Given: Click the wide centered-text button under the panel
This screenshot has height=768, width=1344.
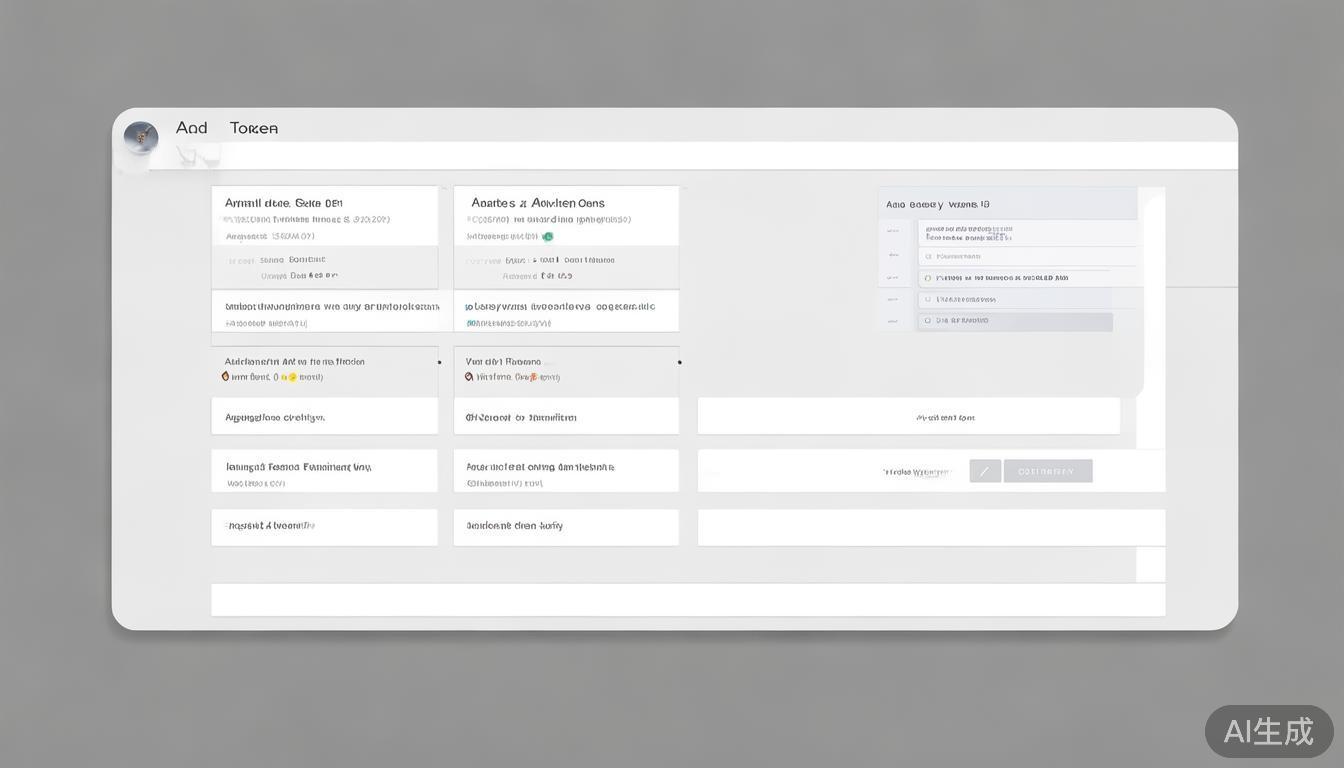Looking at the screenshot, I should pyautogui.click(x=908, y=417).
